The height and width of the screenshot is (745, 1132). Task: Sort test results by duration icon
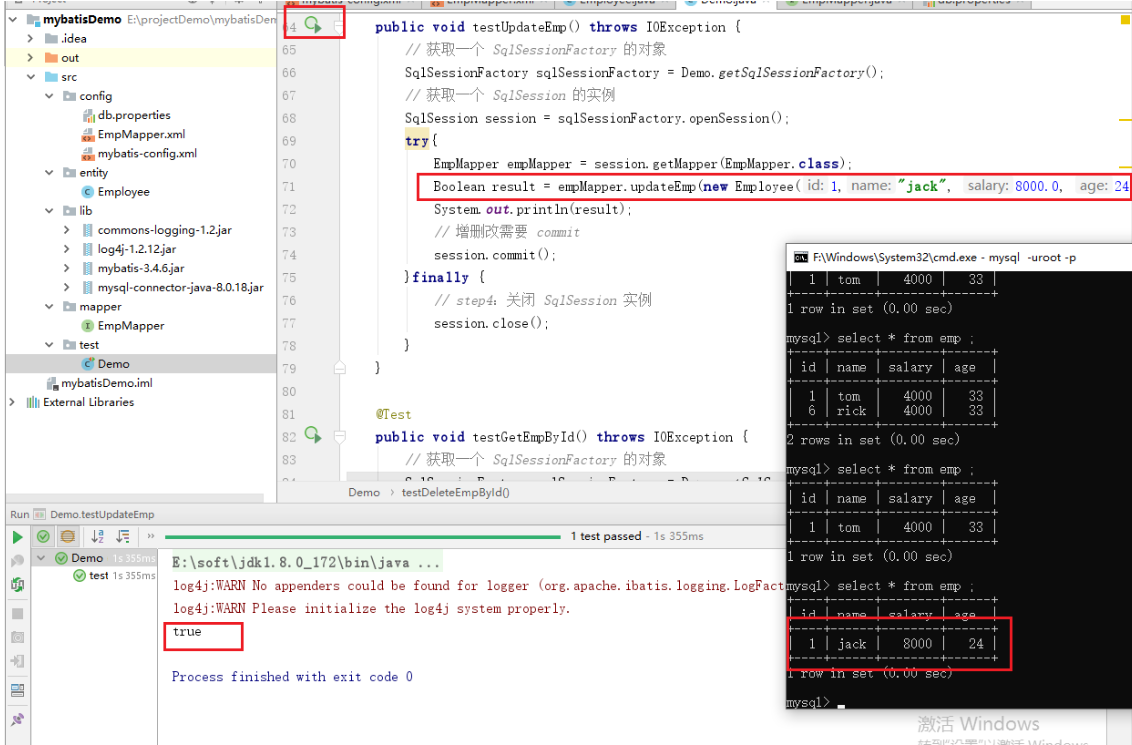point(123,536)
